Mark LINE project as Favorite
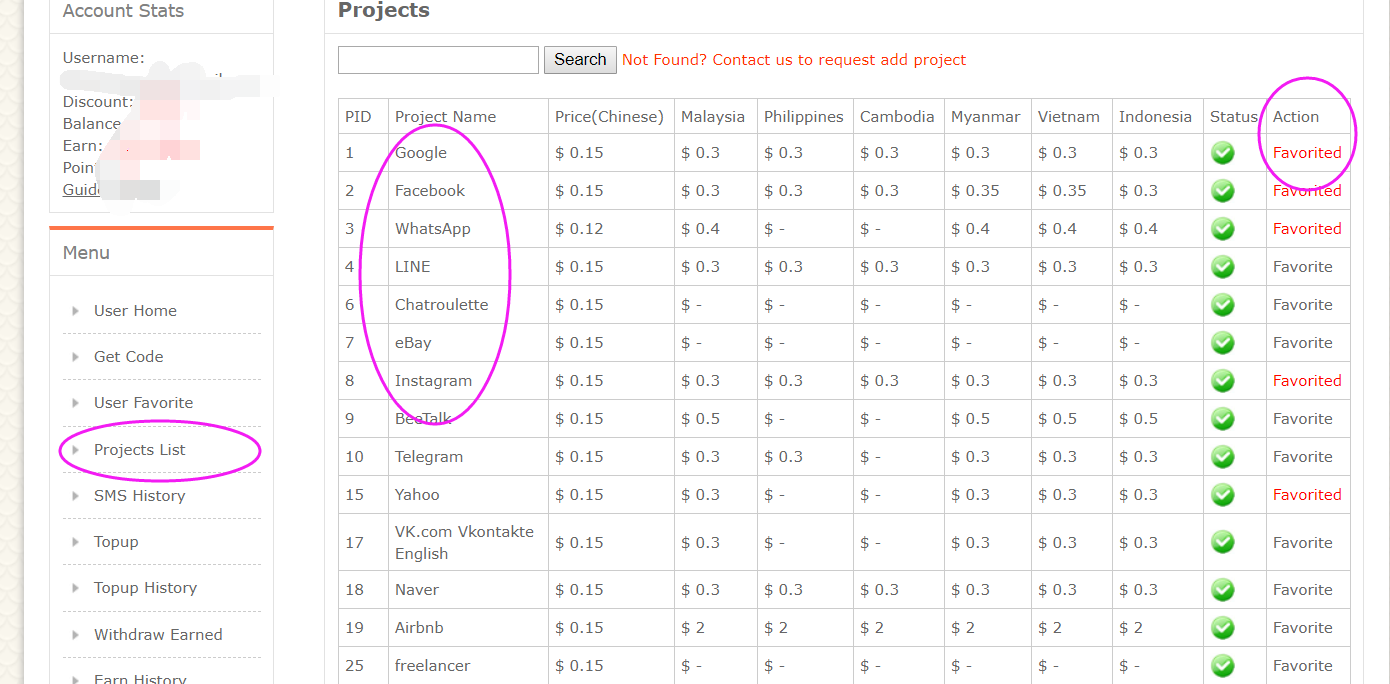This screenshot has width=1390, height=684. tap(1302, 267)
